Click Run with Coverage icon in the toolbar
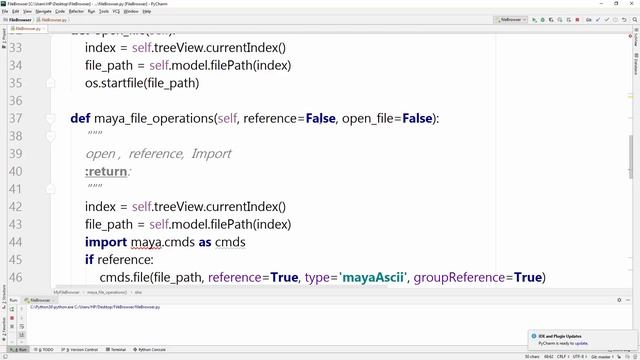The height and width of the screenshot is (360, 640). [x=551, y=20]
